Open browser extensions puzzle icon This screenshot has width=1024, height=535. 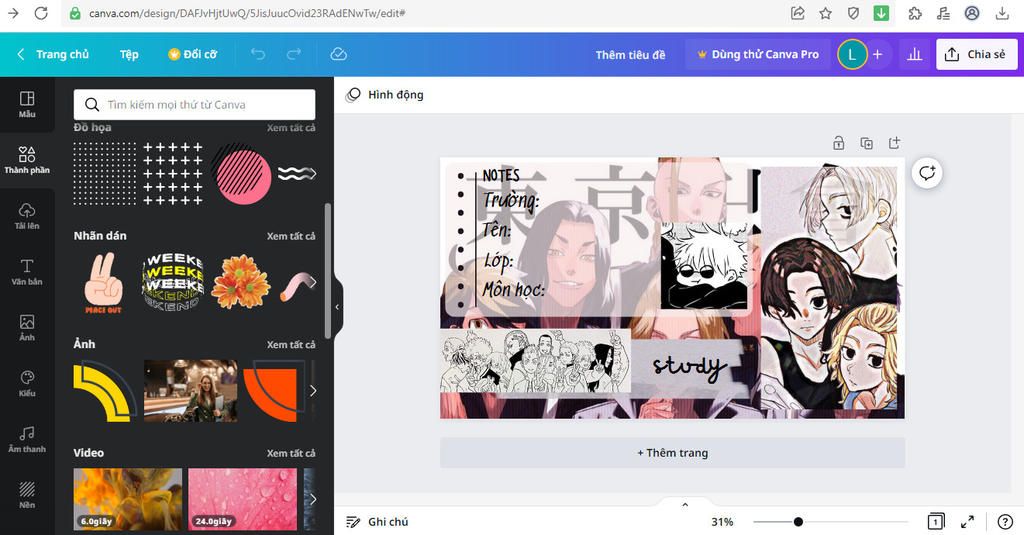(915, 13)
